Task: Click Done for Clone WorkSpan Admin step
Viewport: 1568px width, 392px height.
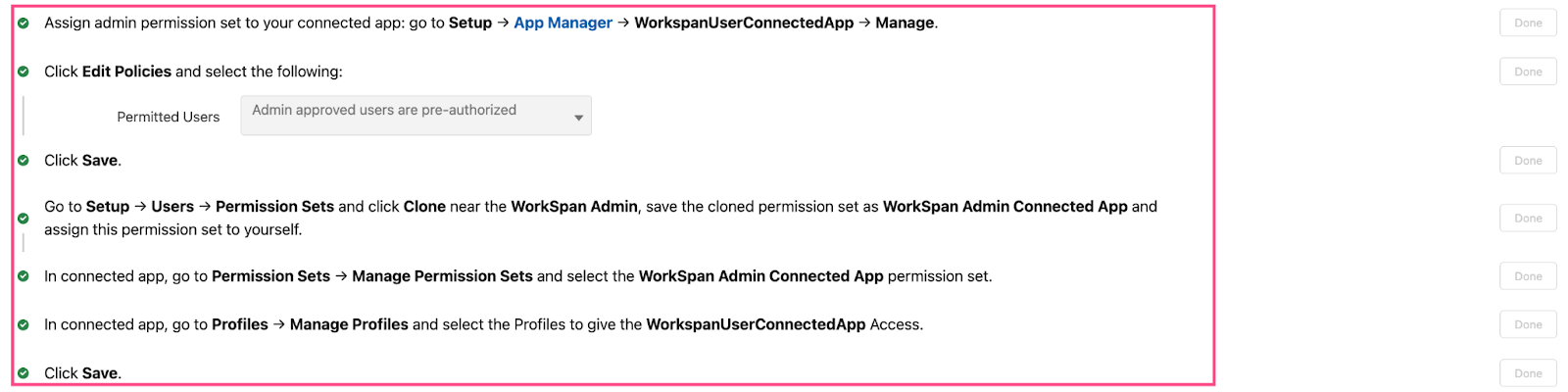Action: point(1528,218)
